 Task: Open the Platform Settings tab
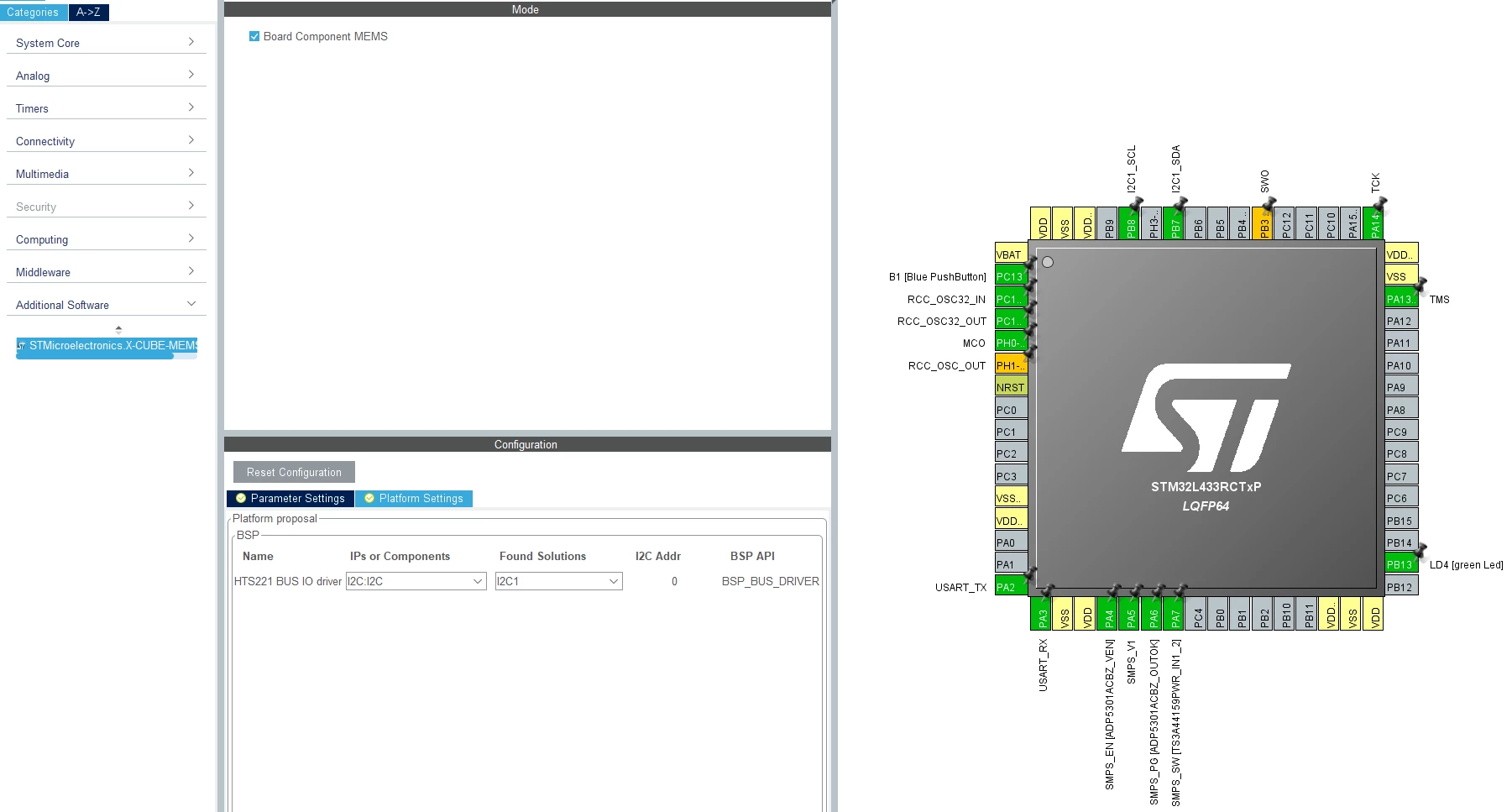[x=414, y=499]
